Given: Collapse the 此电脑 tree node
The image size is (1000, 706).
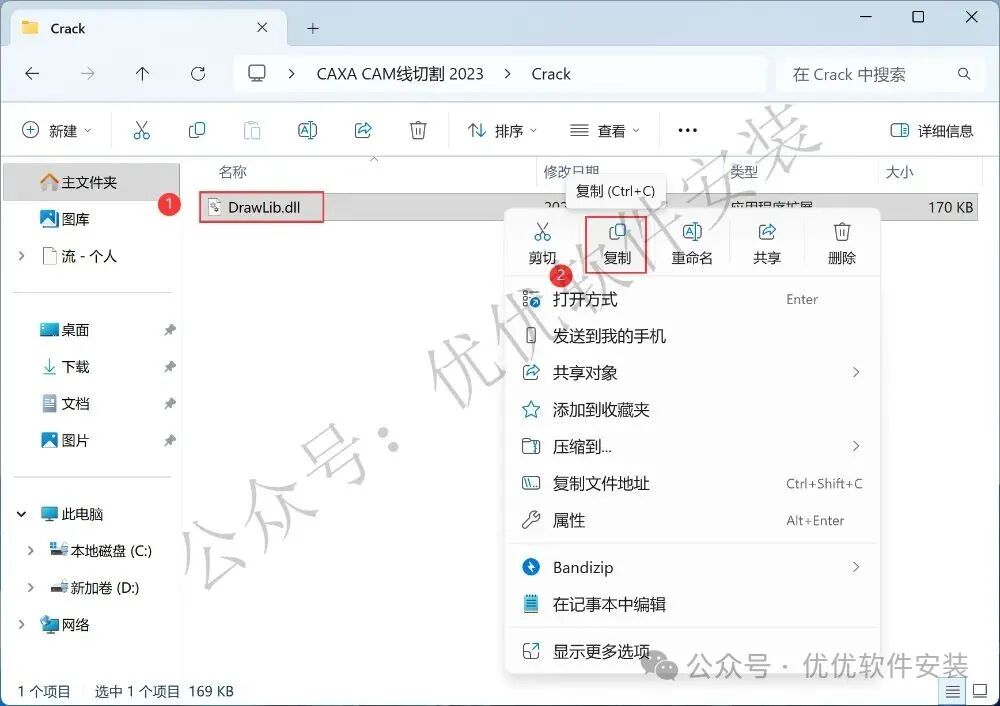Looking at the screenshot, I should [22, 514].
